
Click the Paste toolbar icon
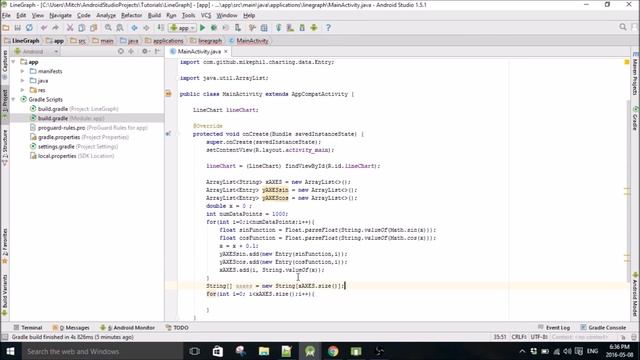(x=93, y=28)
